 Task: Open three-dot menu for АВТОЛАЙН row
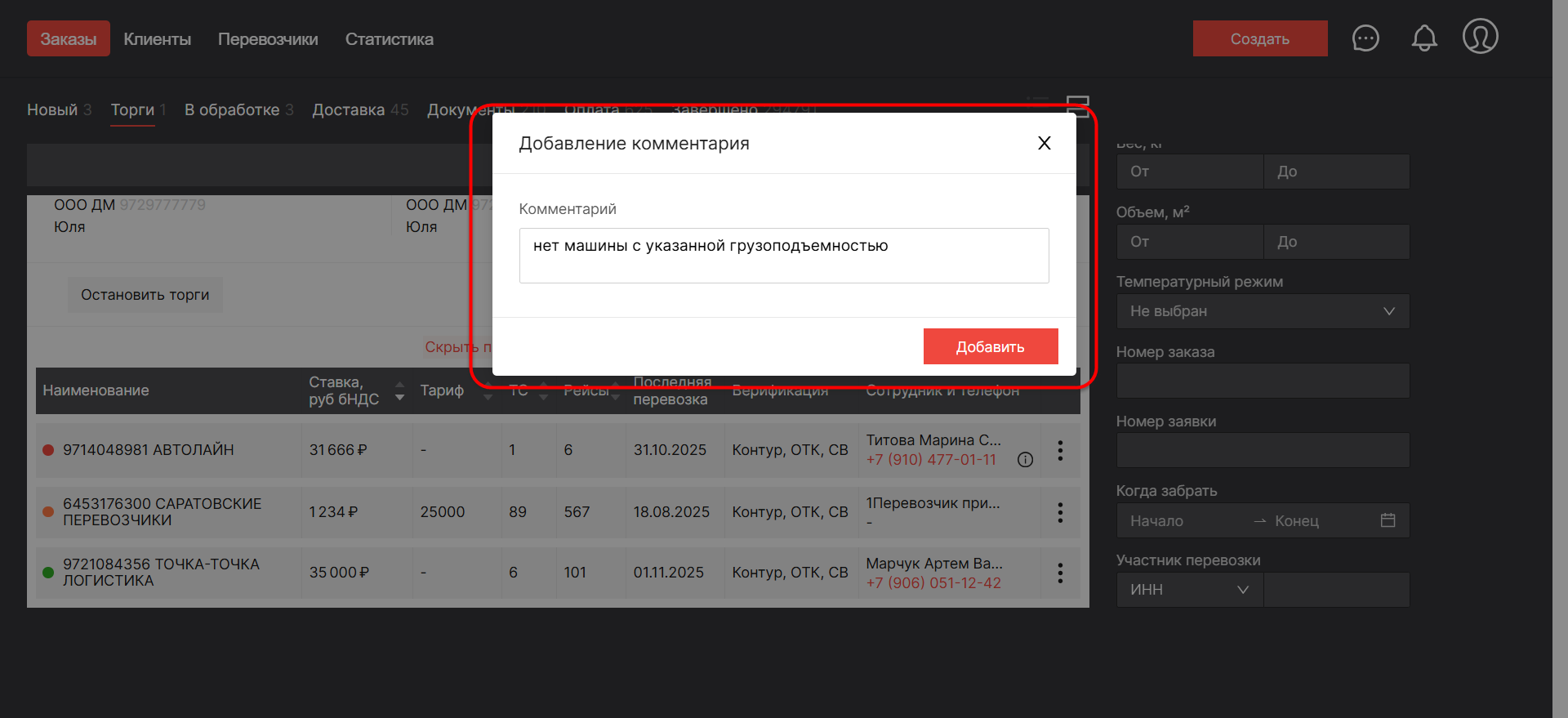[x=1060, y=450]
